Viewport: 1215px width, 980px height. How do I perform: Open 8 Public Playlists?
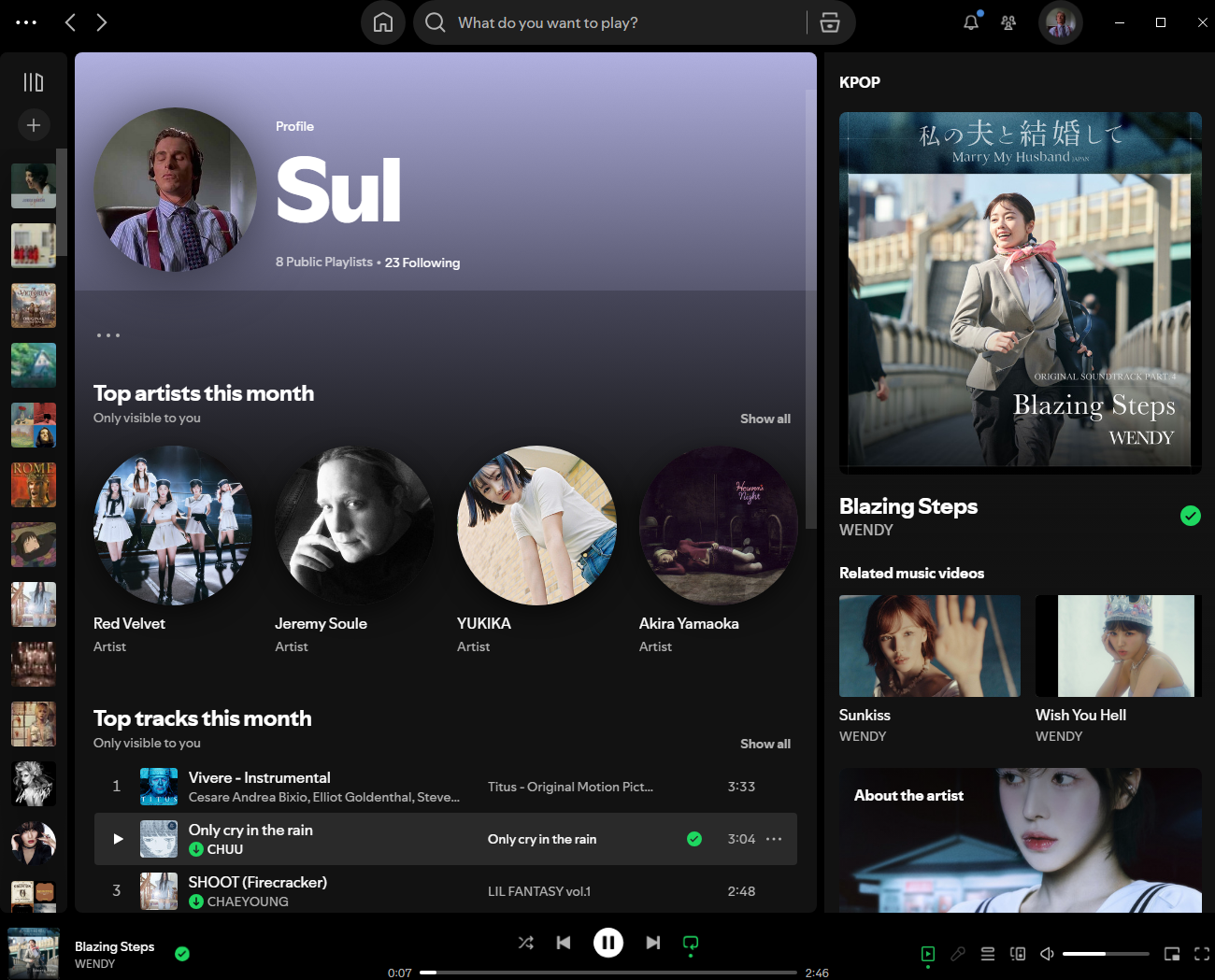[x=324, y=263]
